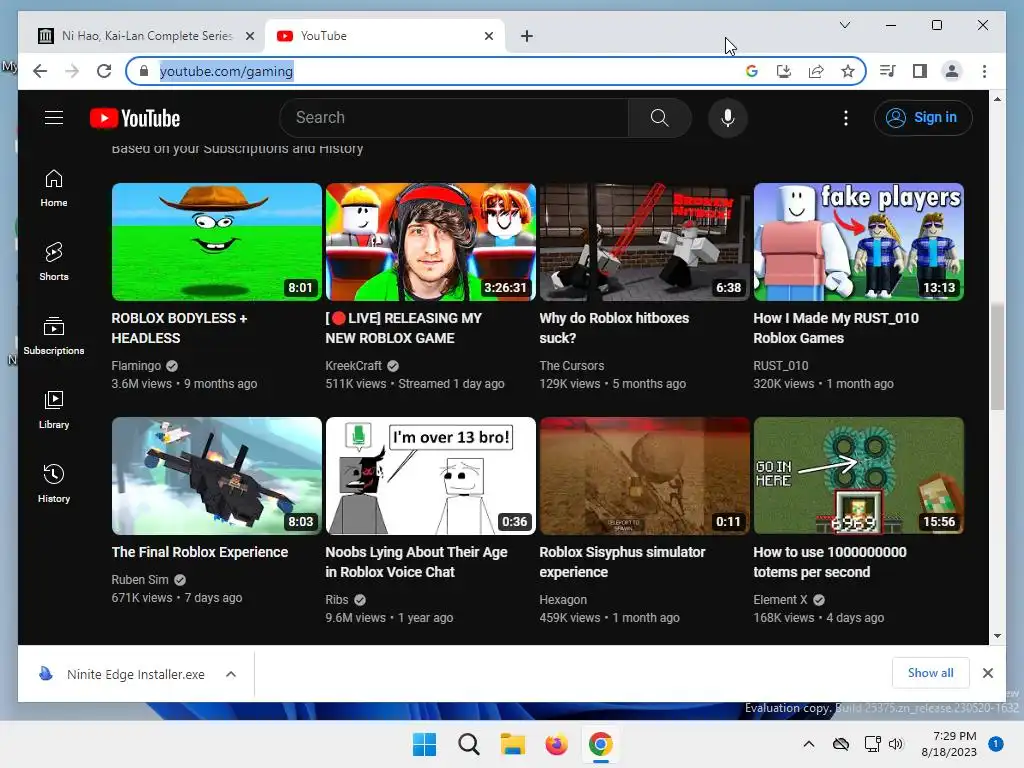Go to Home in sidebar

[54, 188]
